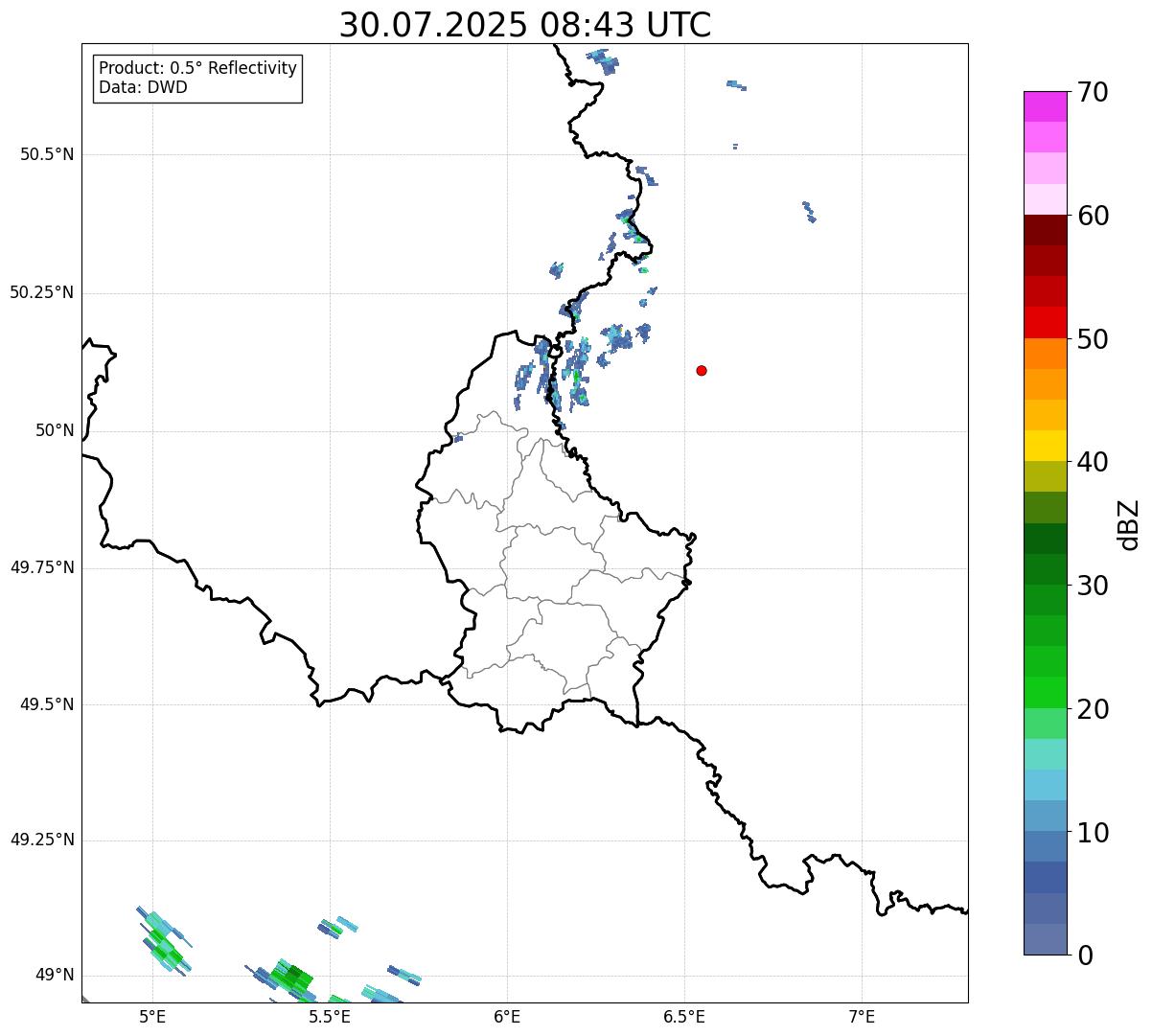This screenshot has width=1152, height=1036.
Task: Click the colorbar 60 tick label
Action: pos(1093,216)
